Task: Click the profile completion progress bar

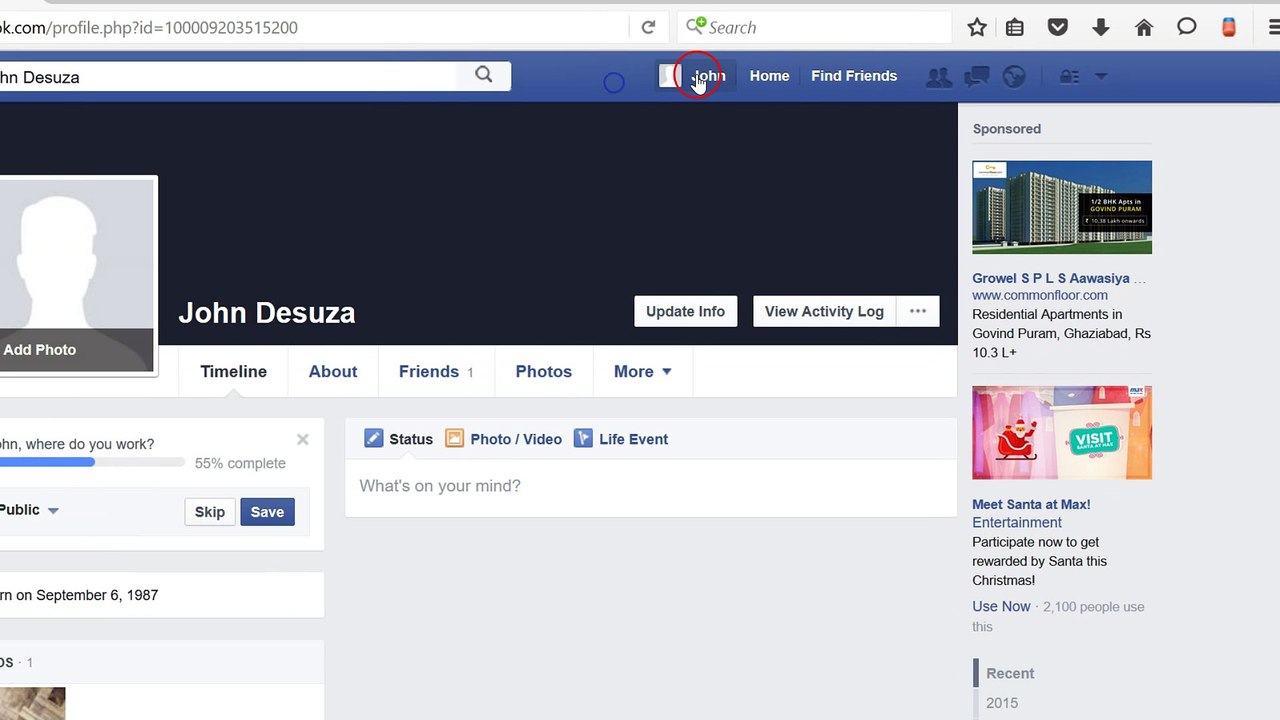Action: 92,463
